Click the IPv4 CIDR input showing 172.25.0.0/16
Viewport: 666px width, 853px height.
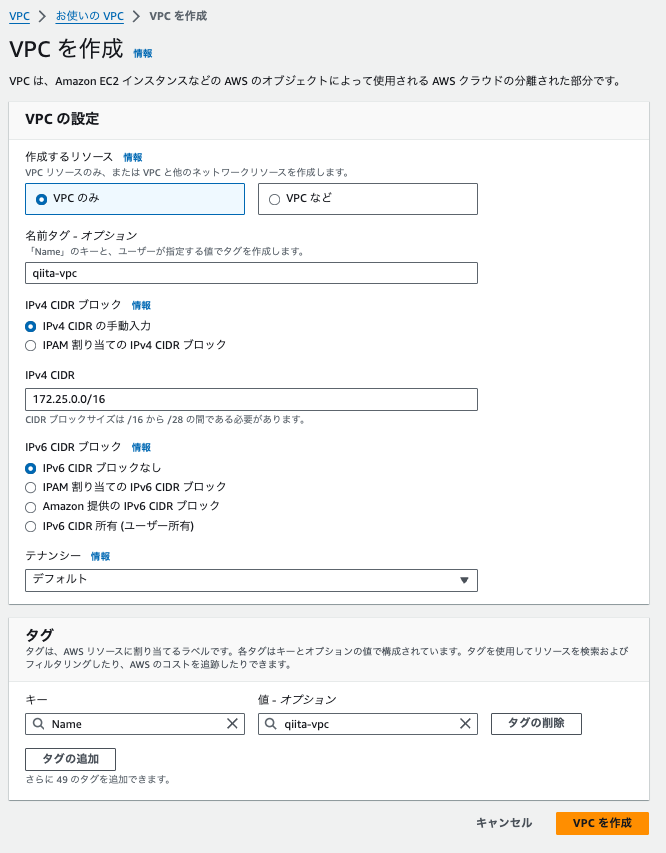click(251, 398)
